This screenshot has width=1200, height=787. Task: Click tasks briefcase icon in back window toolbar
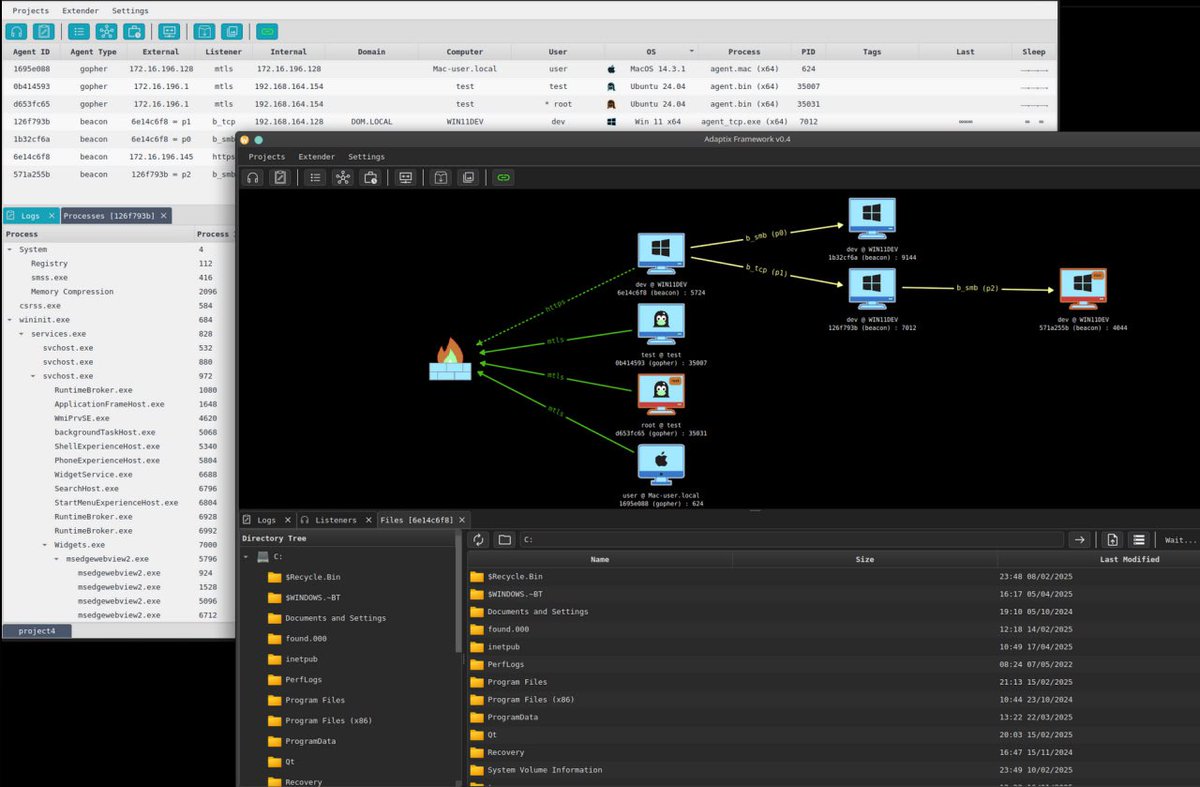(x=133, y=31)
